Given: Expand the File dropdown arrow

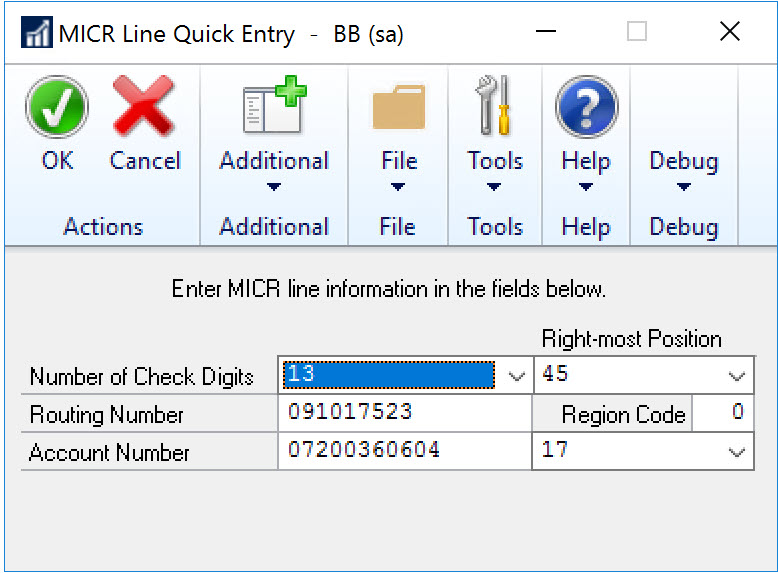Looking at the screenshot, I should 398,187.
